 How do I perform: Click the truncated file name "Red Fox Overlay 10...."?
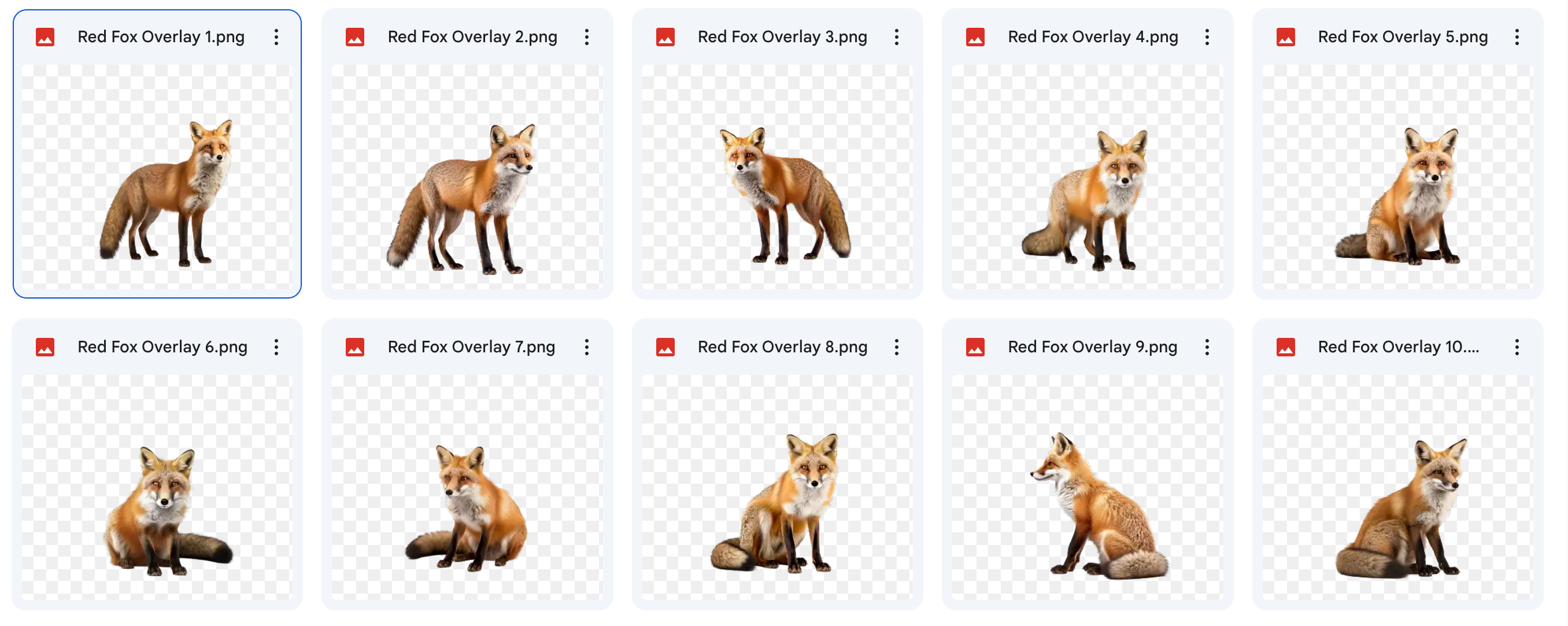[1398, 347]
